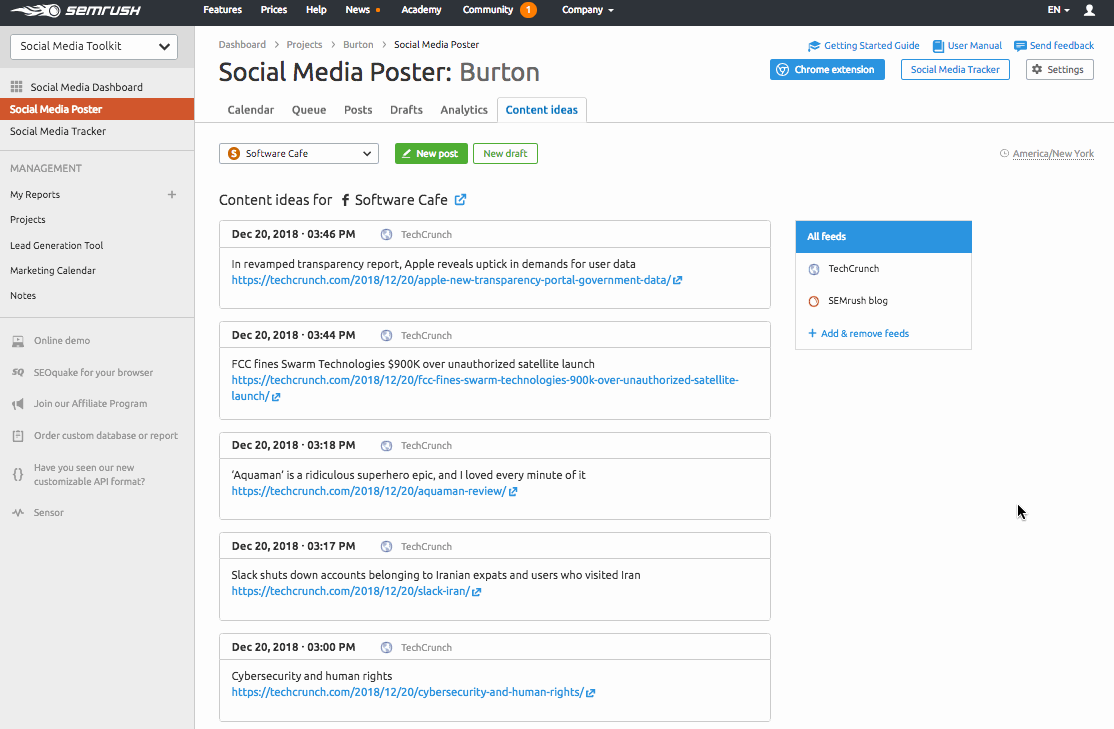
Task: Click the Order custom database clipboard icon
Action: (18, 436)
